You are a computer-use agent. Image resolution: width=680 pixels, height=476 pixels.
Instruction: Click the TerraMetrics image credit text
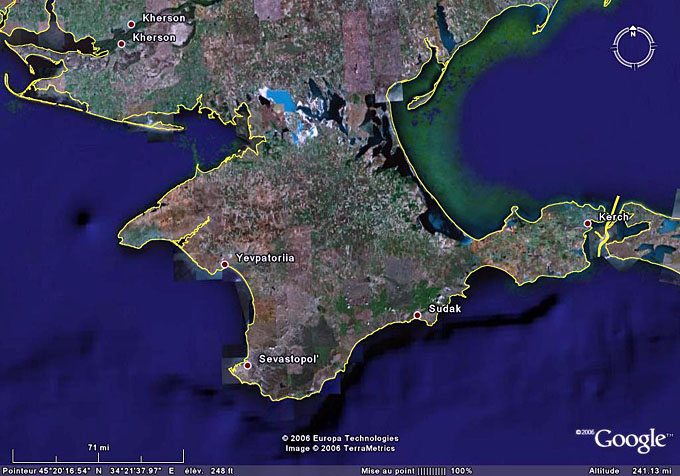340,448
